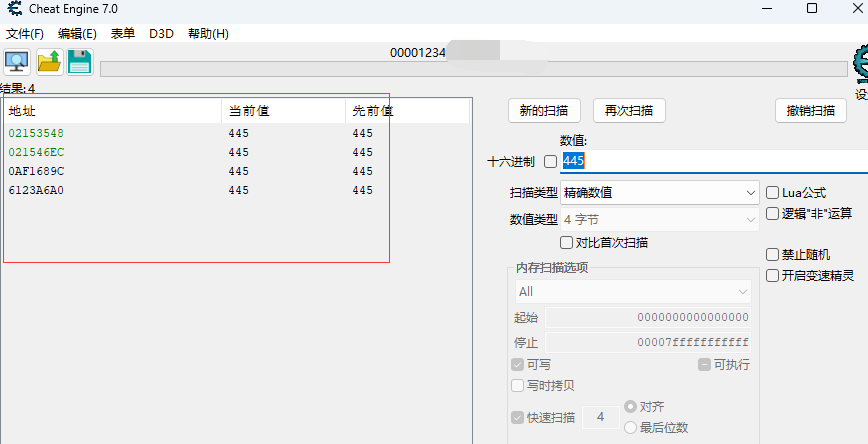The image size is (868, 444).
Task: Click the process label 00001234
Action: point(417,53)
